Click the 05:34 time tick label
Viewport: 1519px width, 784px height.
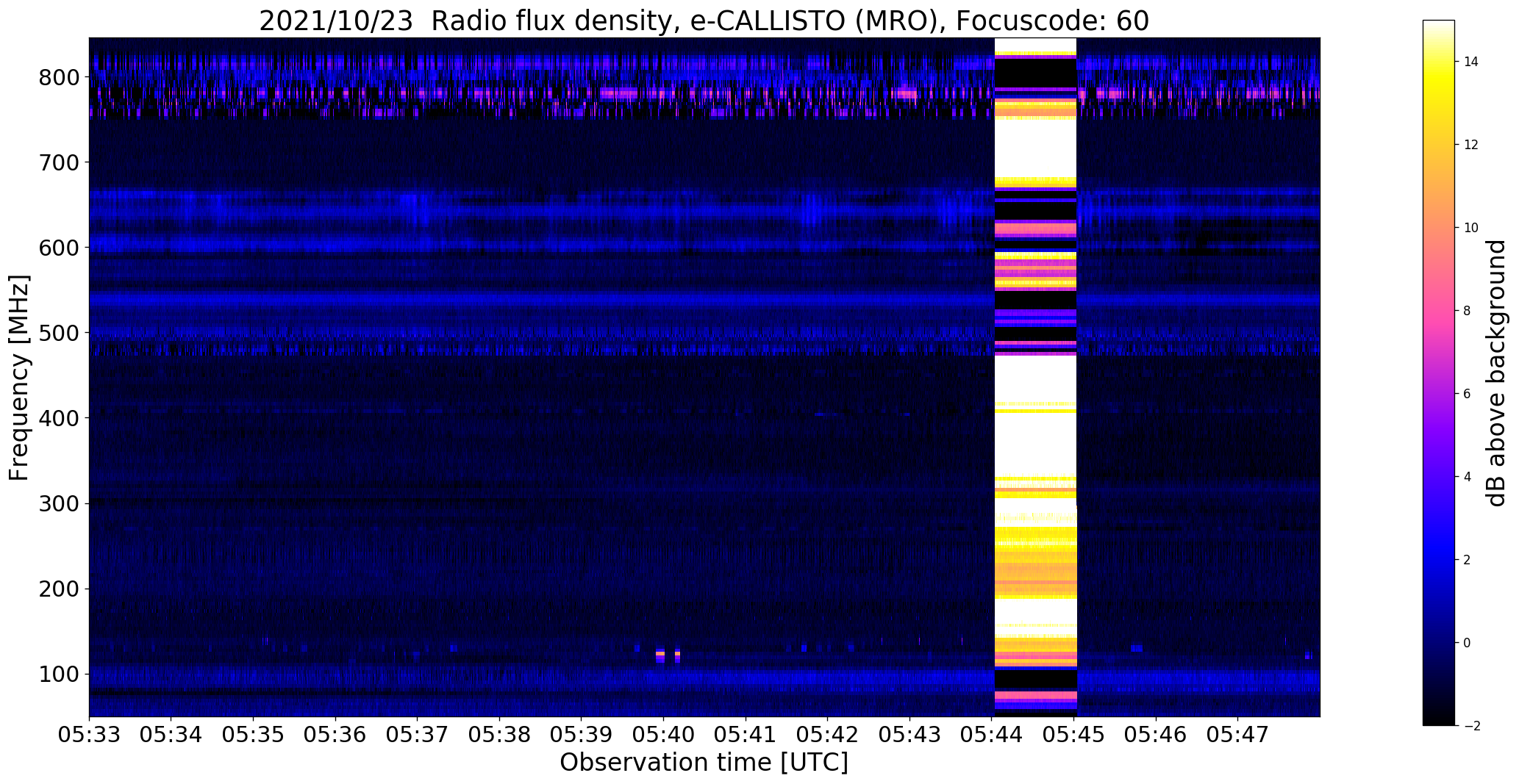(x=171, y=736)
